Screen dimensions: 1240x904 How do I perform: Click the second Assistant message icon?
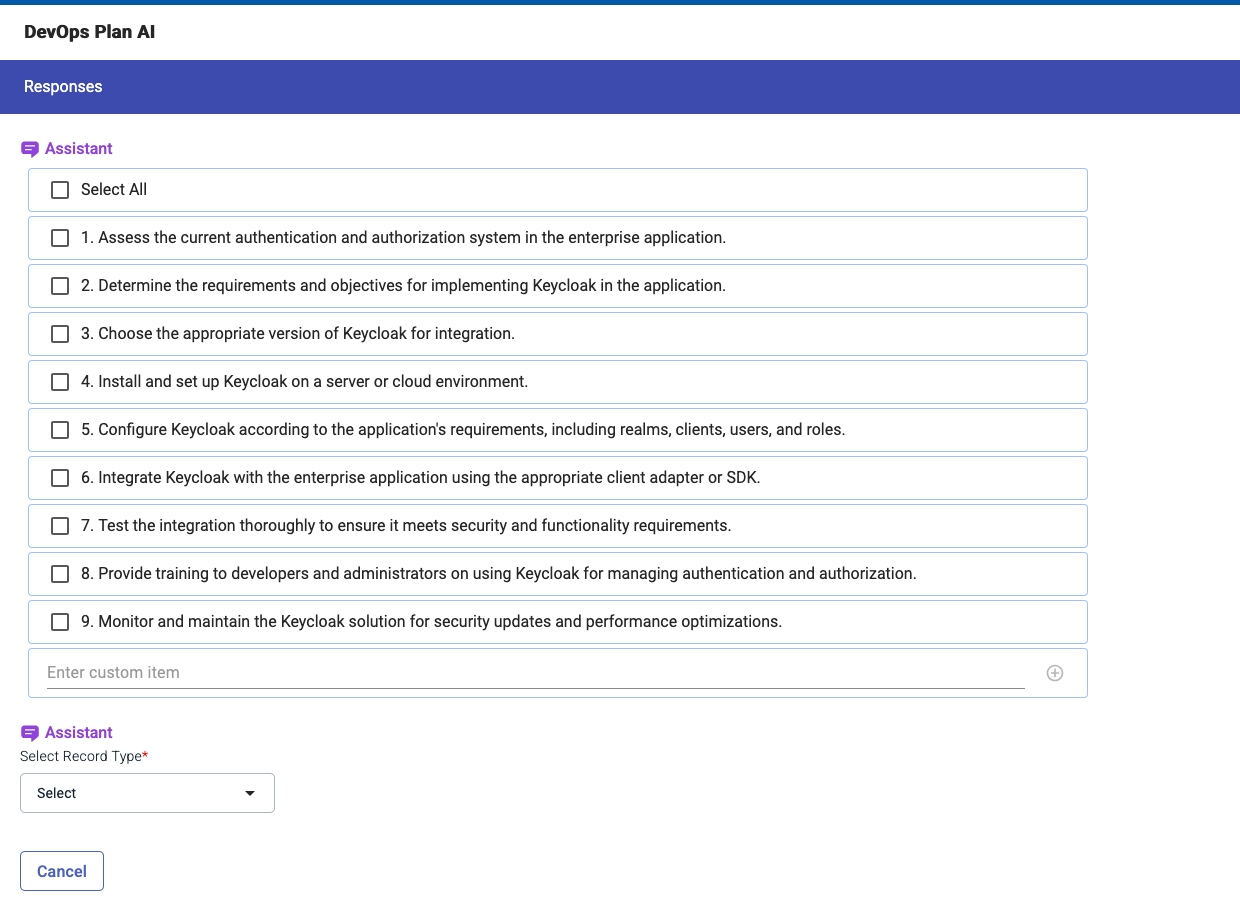tap(28, 732)
